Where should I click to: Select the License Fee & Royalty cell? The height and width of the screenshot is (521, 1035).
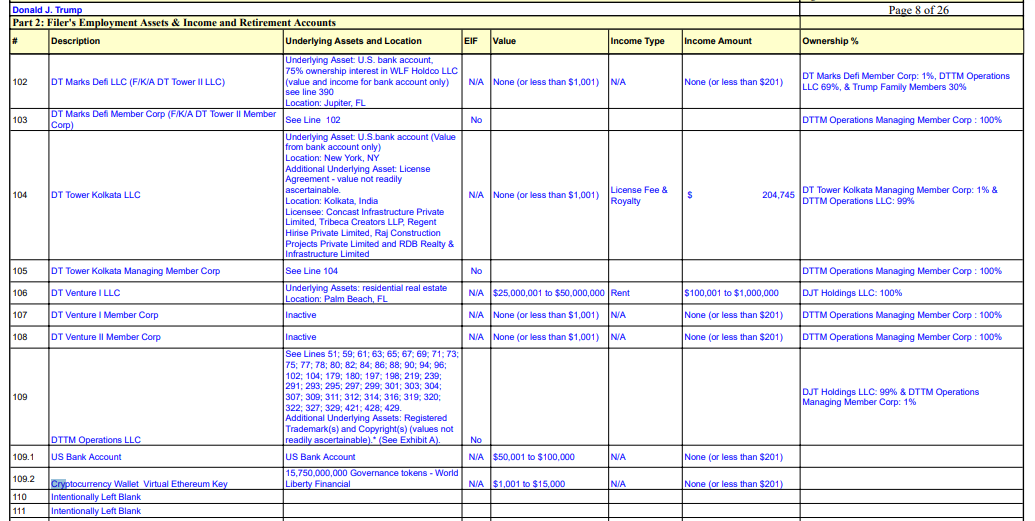(639, 195)
